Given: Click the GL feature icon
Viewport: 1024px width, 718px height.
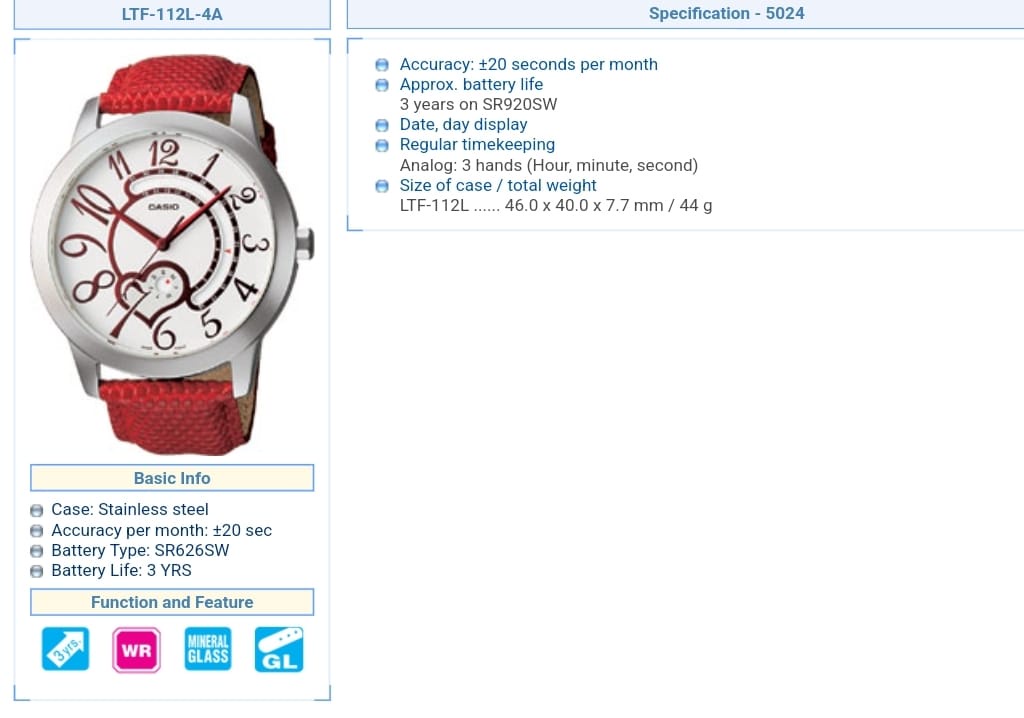Looking at the screenshot, I should pyautogui.click(x=279, y=649).
